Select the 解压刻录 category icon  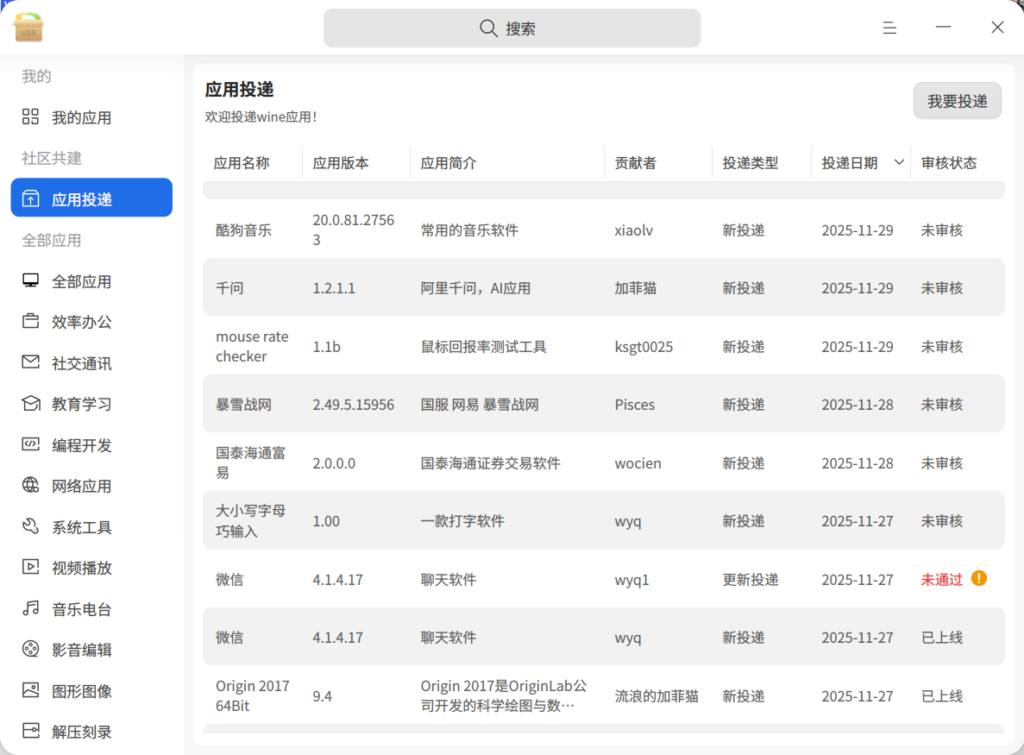click(31, 731)
